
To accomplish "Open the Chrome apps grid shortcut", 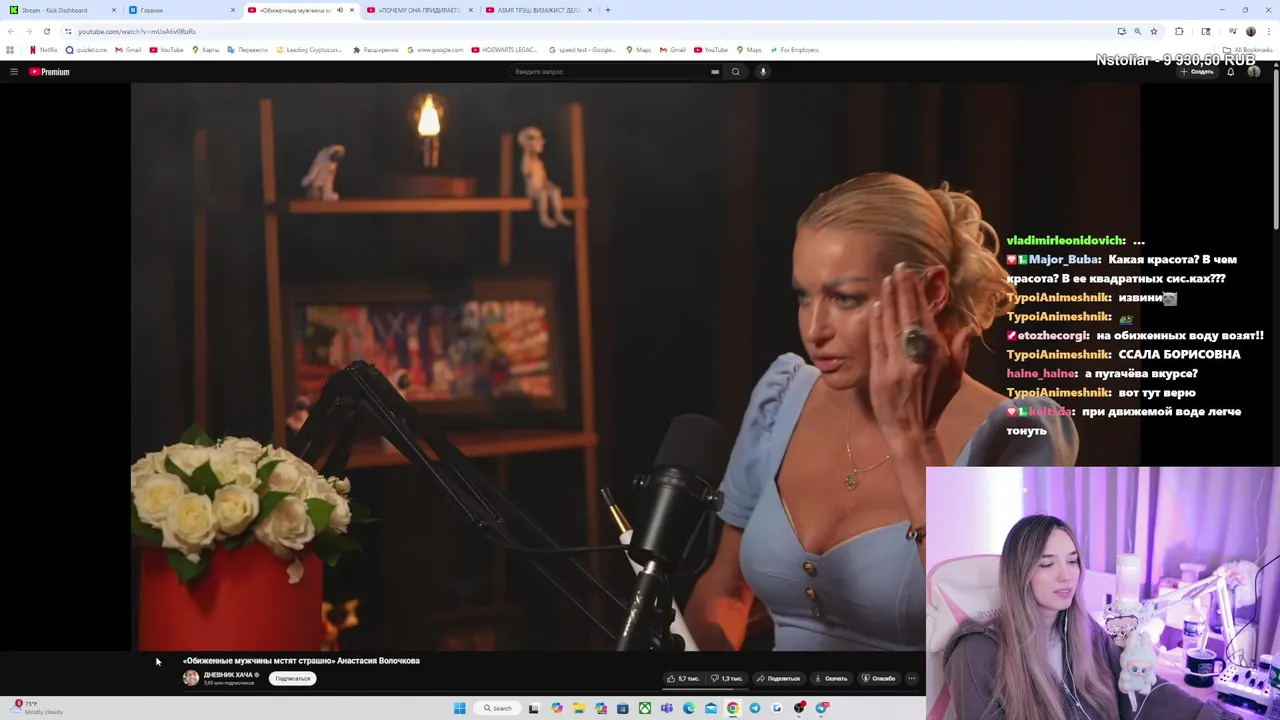I will coord(11,50).
